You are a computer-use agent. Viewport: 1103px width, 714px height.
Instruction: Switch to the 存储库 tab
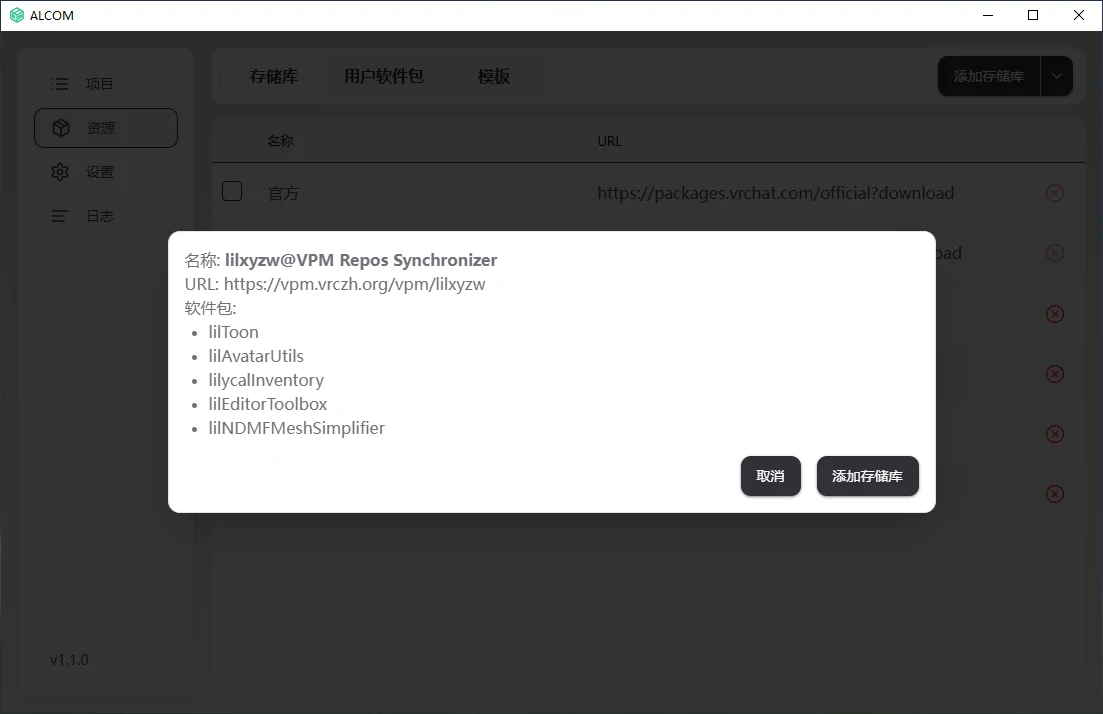tap(274, 76)
